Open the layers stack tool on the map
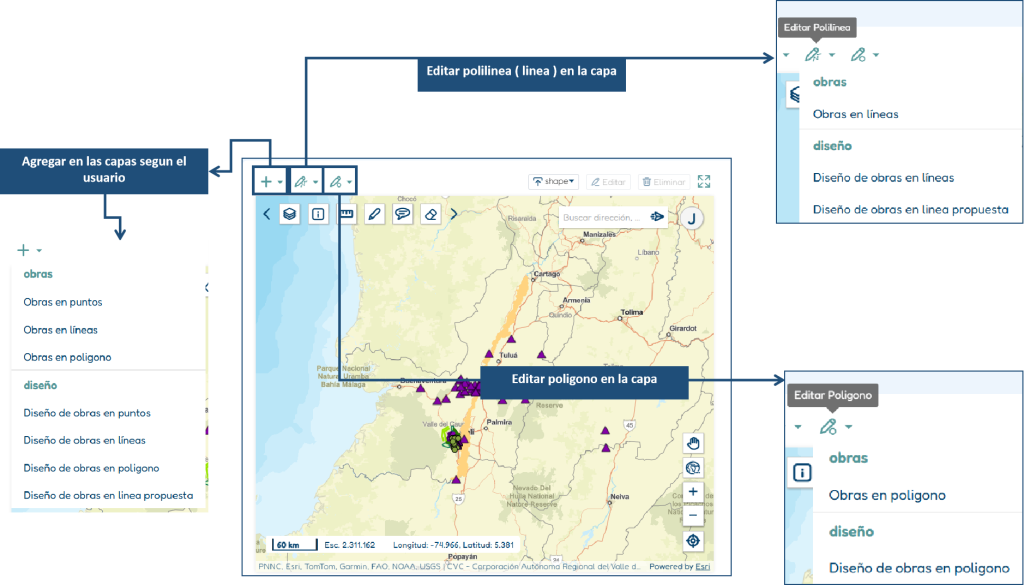The height and width of the screenshot is (585, 1024). click(289, 213)
